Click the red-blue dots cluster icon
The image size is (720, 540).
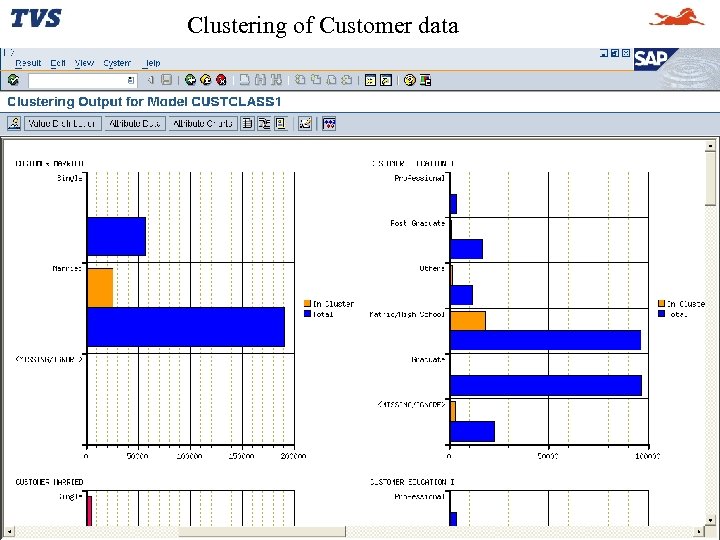click(x=329, y=124)
